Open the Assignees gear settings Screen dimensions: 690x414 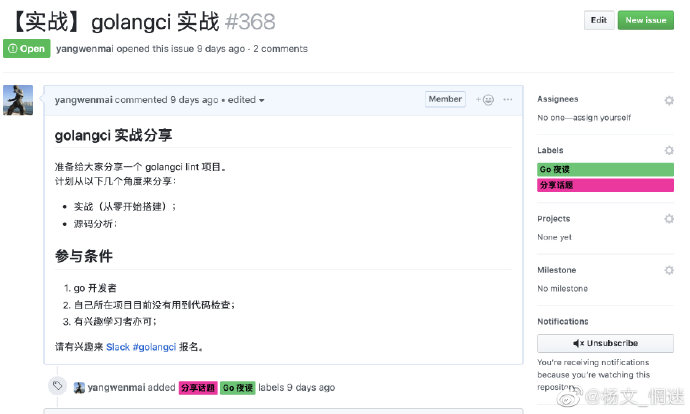pos(669,100)
